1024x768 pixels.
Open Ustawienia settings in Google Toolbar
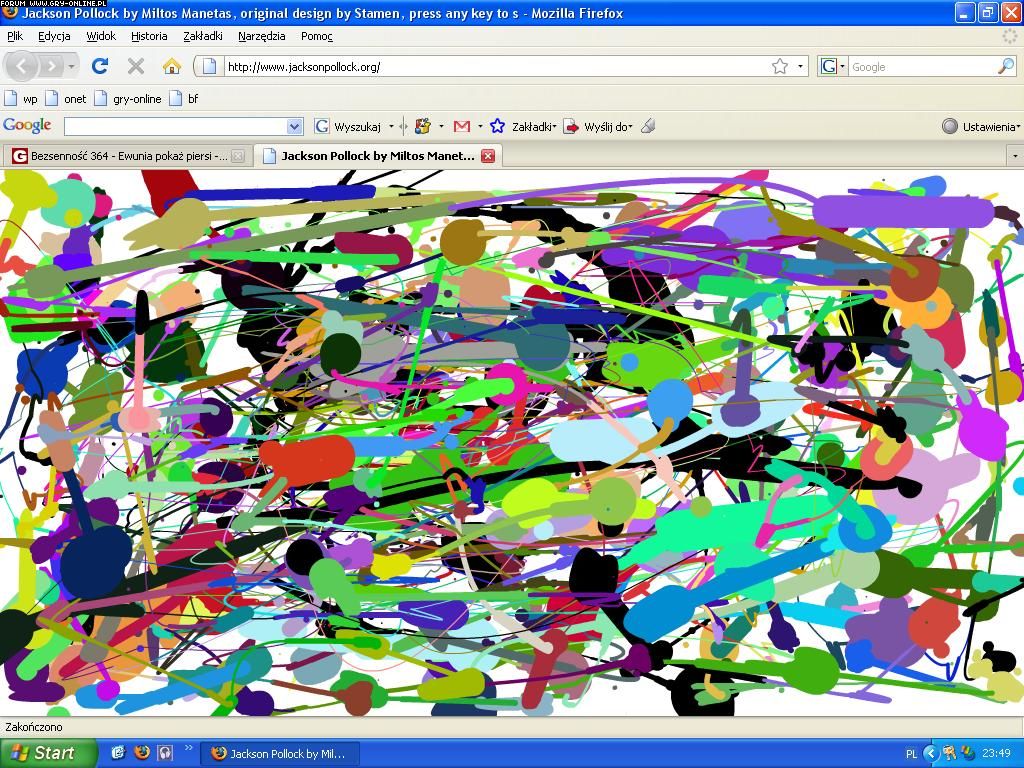981,127
